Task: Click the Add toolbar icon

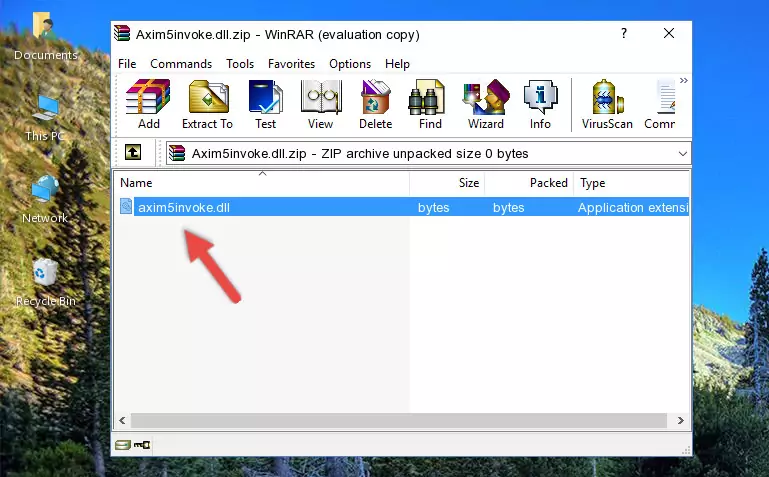Action: coord(148,104)
